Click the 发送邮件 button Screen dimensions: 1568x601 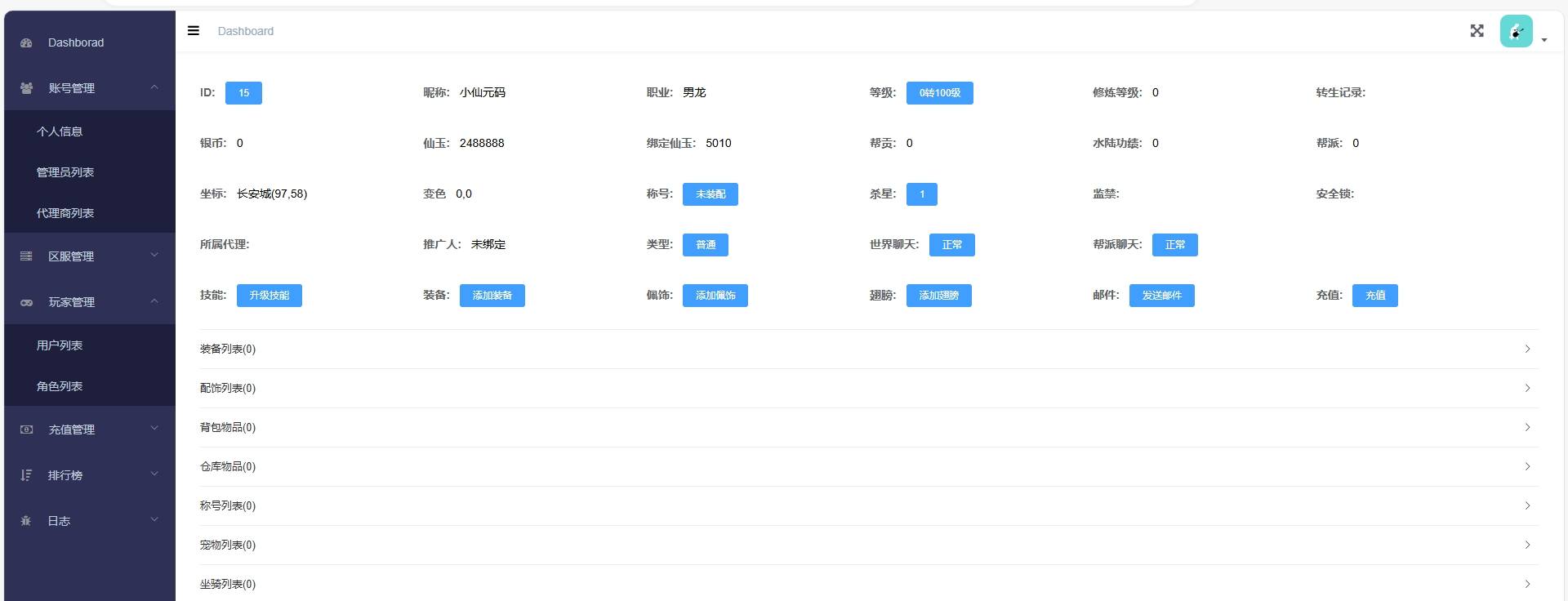(x=1162, y=296)
